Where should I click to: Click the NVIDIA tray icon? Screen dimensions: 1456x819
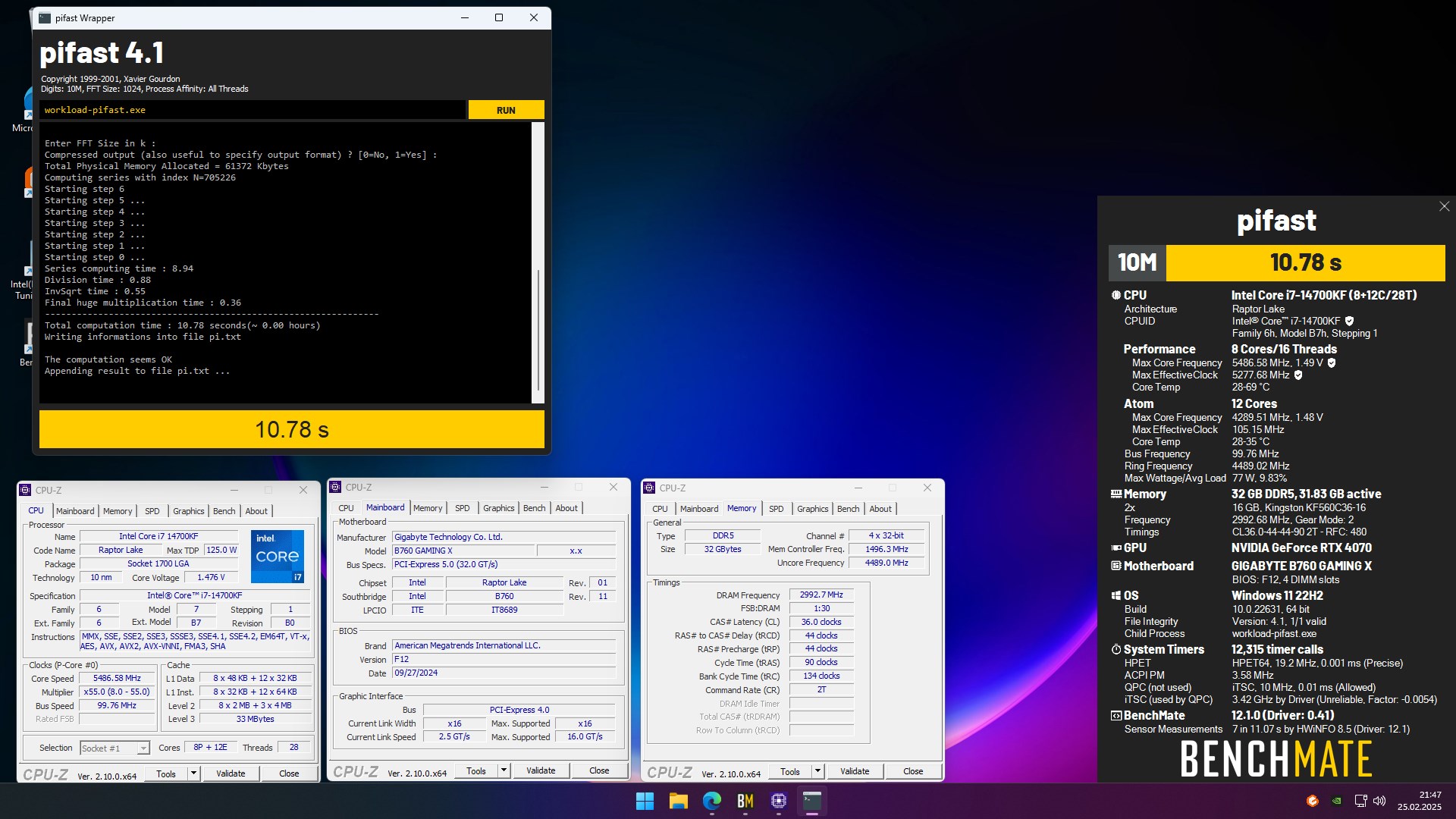[1337, 801]
